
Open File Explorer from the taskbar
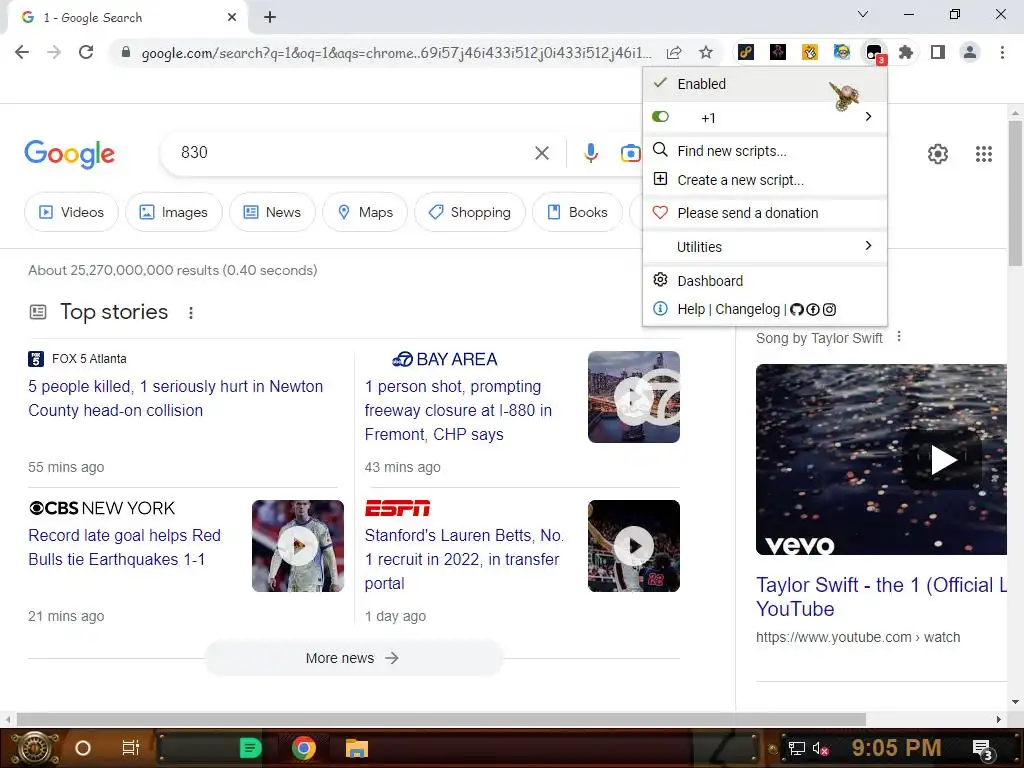pos(357,748)
